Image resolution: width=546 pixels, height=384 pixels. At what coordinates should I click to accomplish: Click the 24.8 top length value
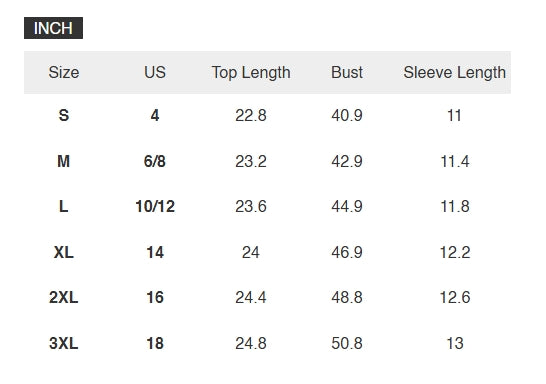pos(251,343)
